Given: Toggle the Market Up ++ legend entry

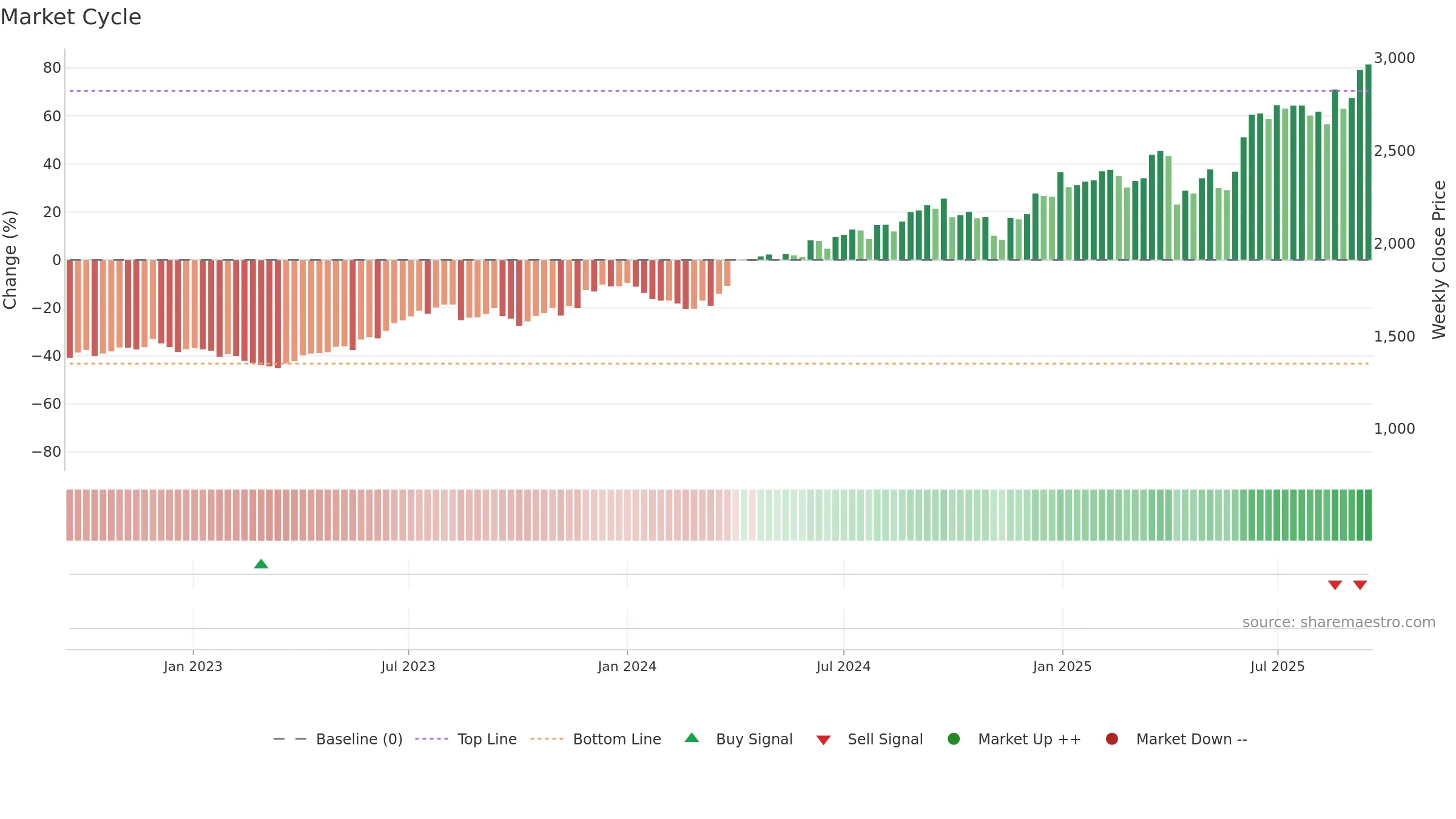Looking at the screenshot, I should pos(1014,739).
